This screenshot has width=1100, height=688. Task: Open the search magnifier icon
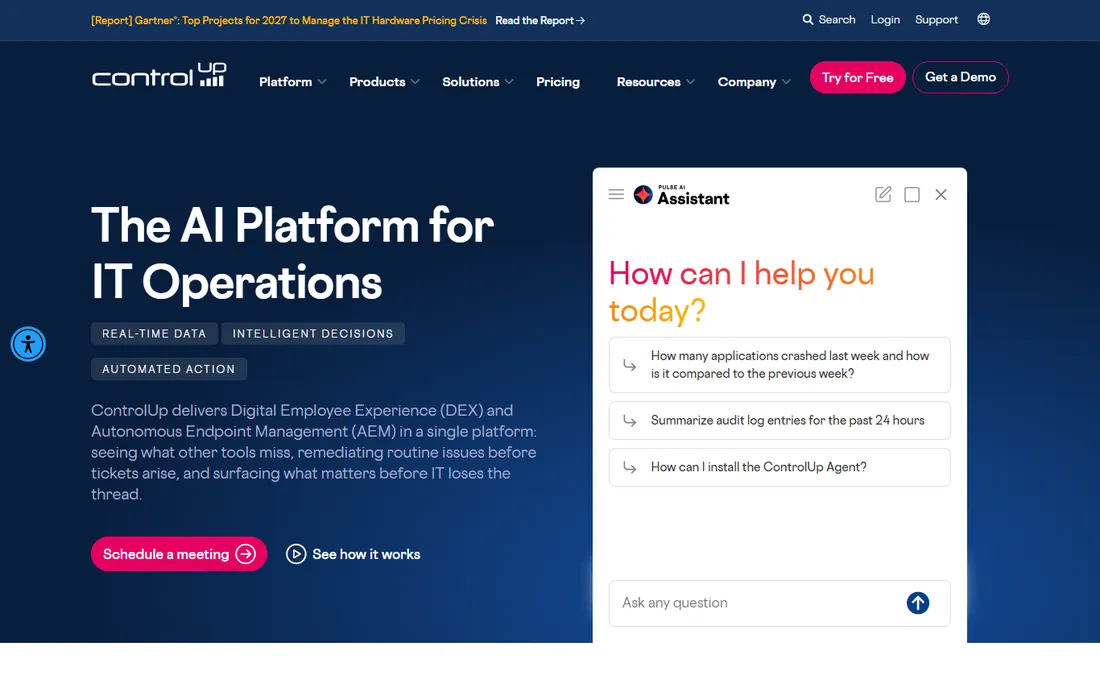tap(807, 20)
